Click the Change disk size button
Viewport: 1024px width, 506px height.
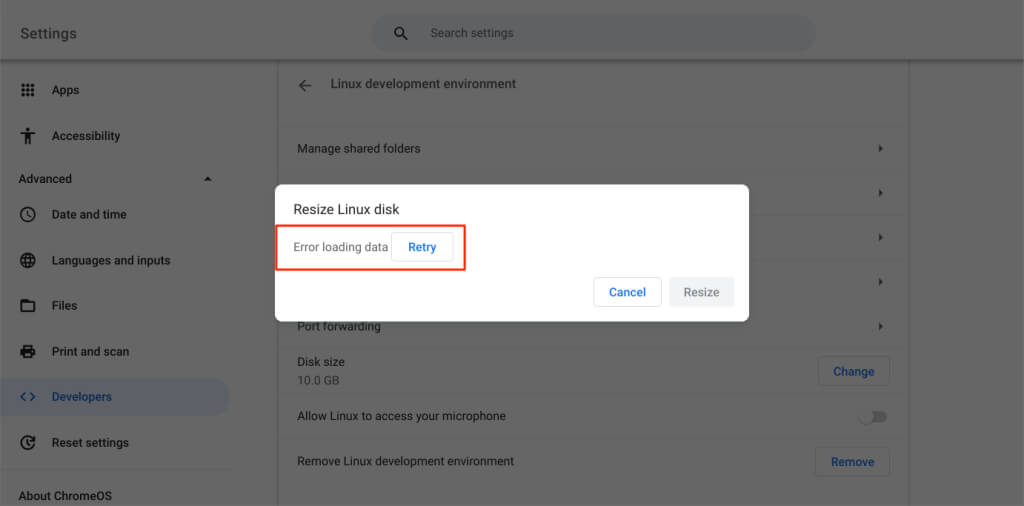[853, 371]
